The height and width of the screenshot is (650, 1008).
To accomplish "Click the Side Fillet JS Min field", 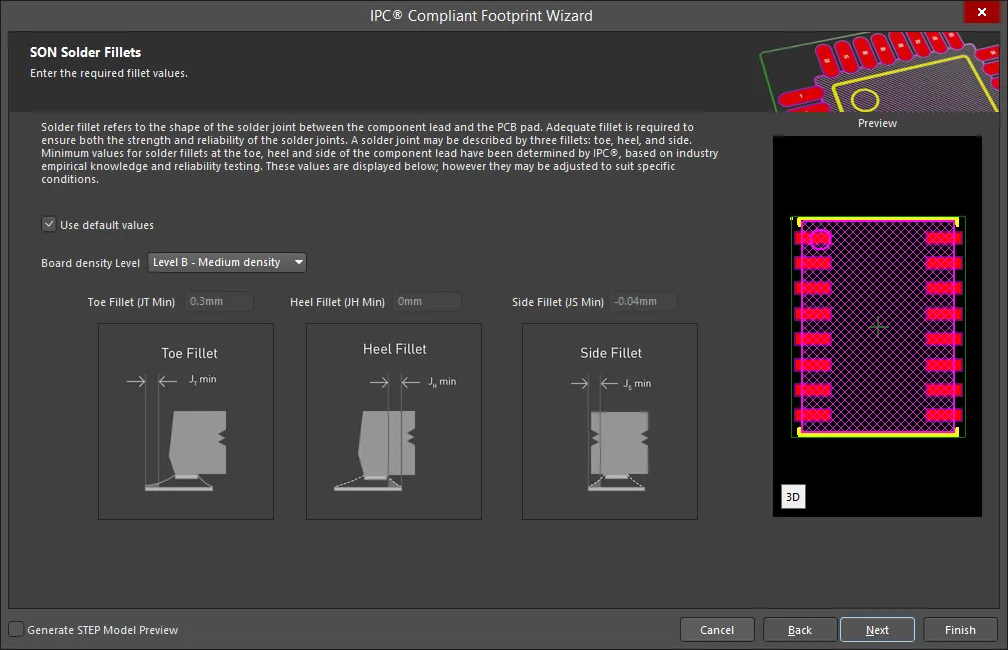I will pos(643,302).
